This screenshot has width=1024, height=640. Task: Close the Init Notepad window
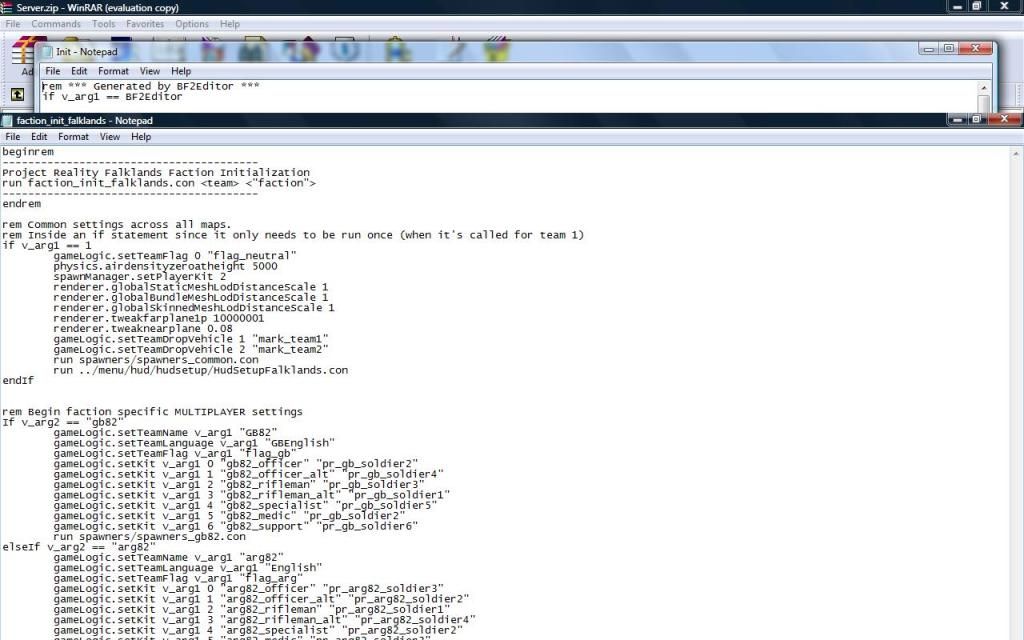pyautogui.click(x=977, y=48)
